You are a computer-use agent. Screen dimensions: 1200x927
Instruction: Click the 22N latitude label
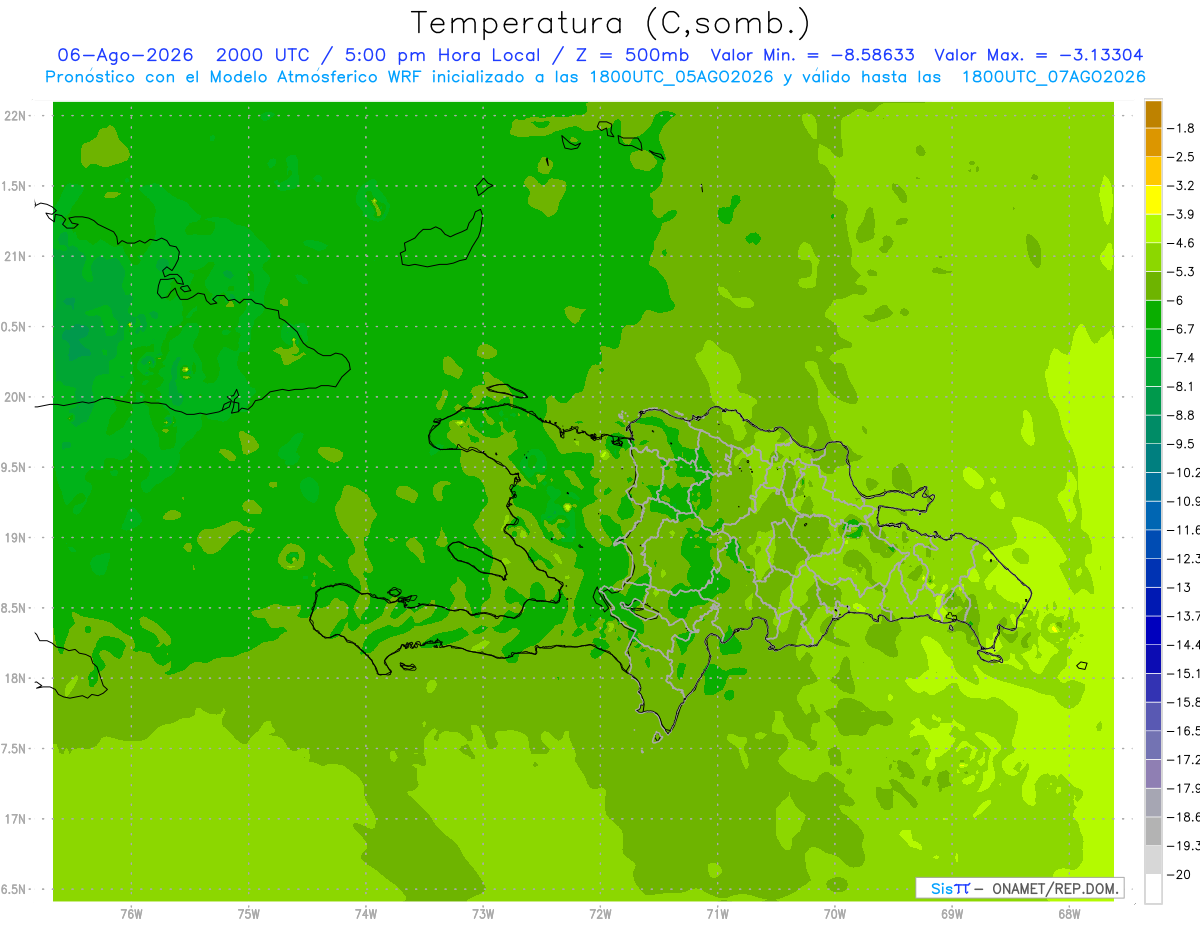(x=16, y=116)
